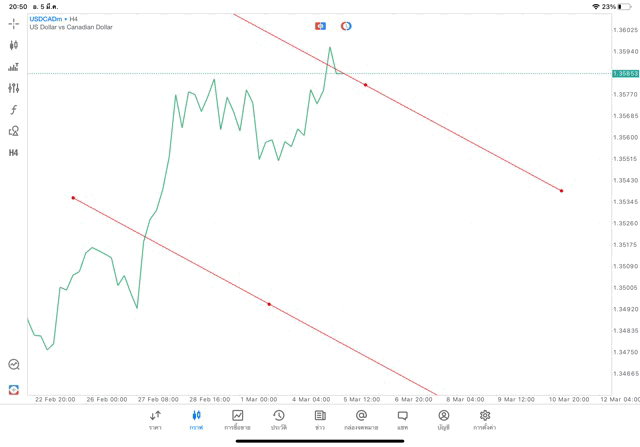Image resolution: width=640 pixels, height=447 pixels.
Task: Tap the 1.35853 current price label
Action: [x=624, y=73]
